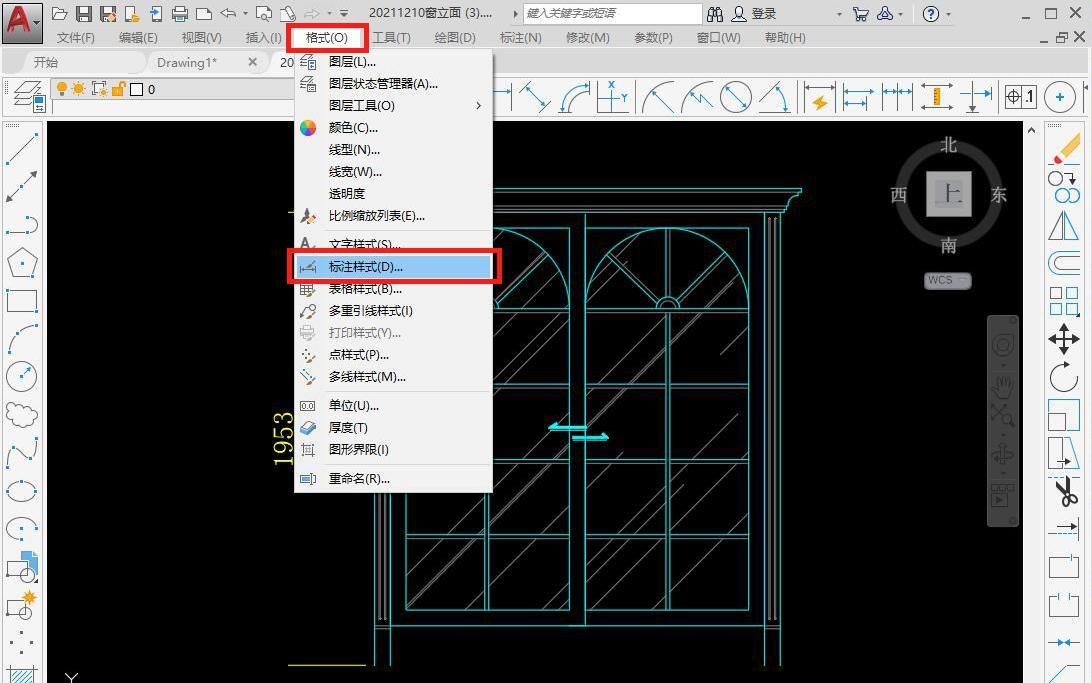1092x683 pixels.
Task: Click the layer 0 color swatch
Action: pos(136,89)
